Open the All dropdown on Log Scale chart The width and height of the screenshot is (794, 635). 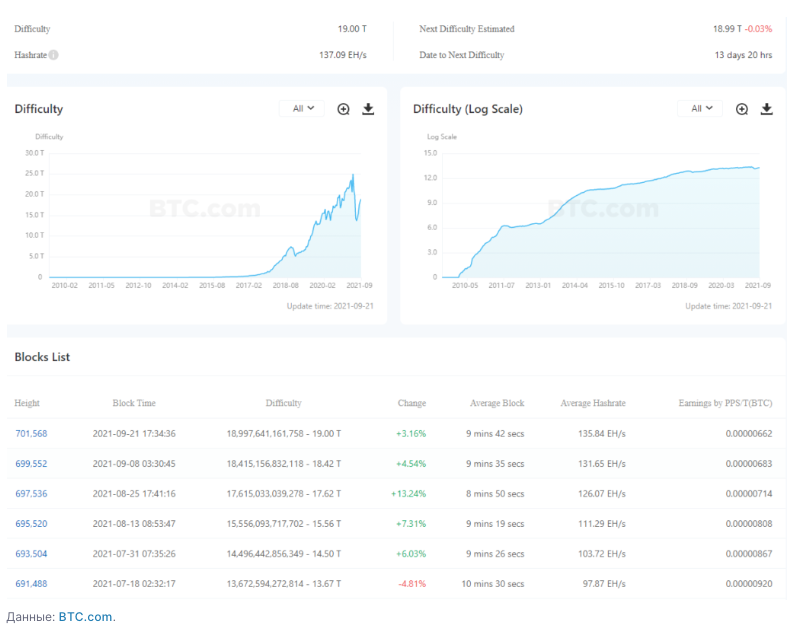(x=700, y=108)
